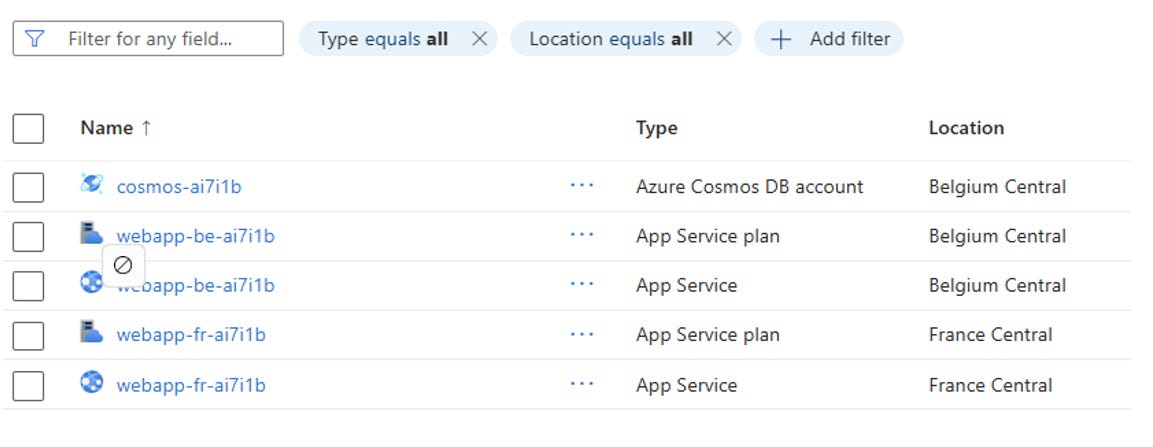
Task: Sort by the Location column header
Action: point(966,128)
